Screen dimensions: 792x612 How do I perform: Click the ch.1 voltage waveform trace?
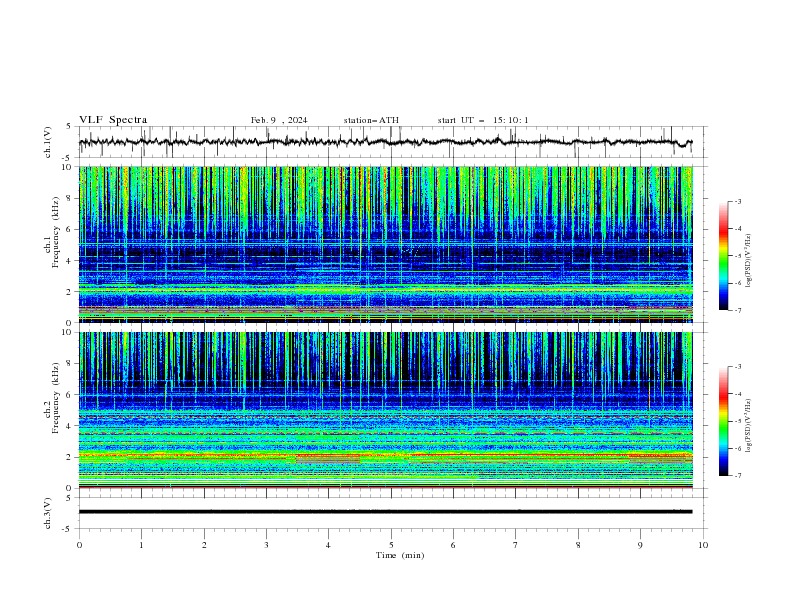(385, 142)
